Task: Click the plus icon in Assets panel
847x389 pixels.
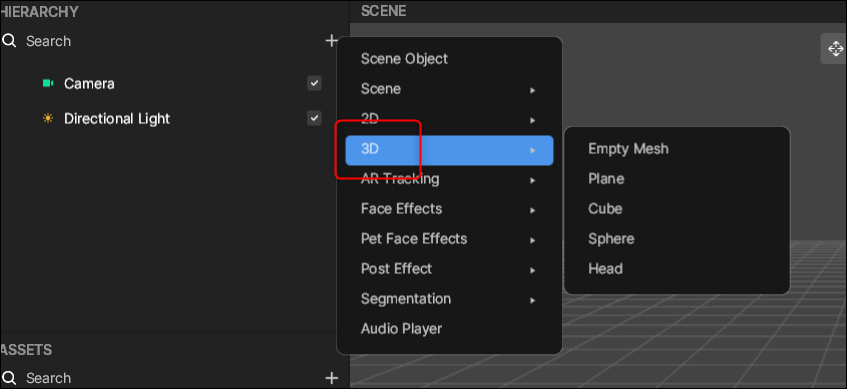Action: [332, 378]
